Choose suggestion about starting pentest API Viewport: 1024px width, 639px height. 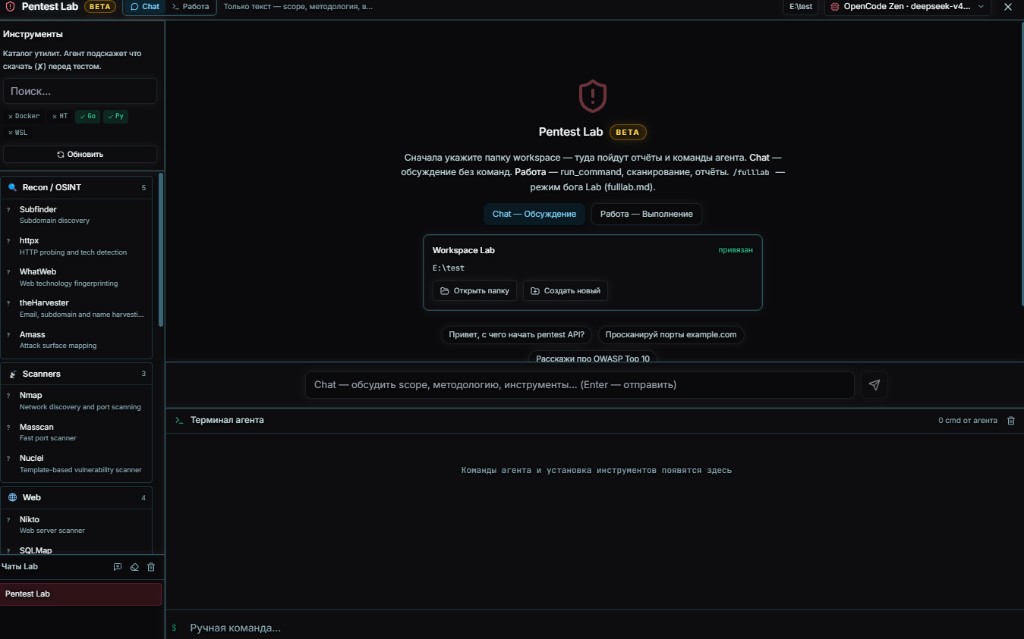coord(517,335)
